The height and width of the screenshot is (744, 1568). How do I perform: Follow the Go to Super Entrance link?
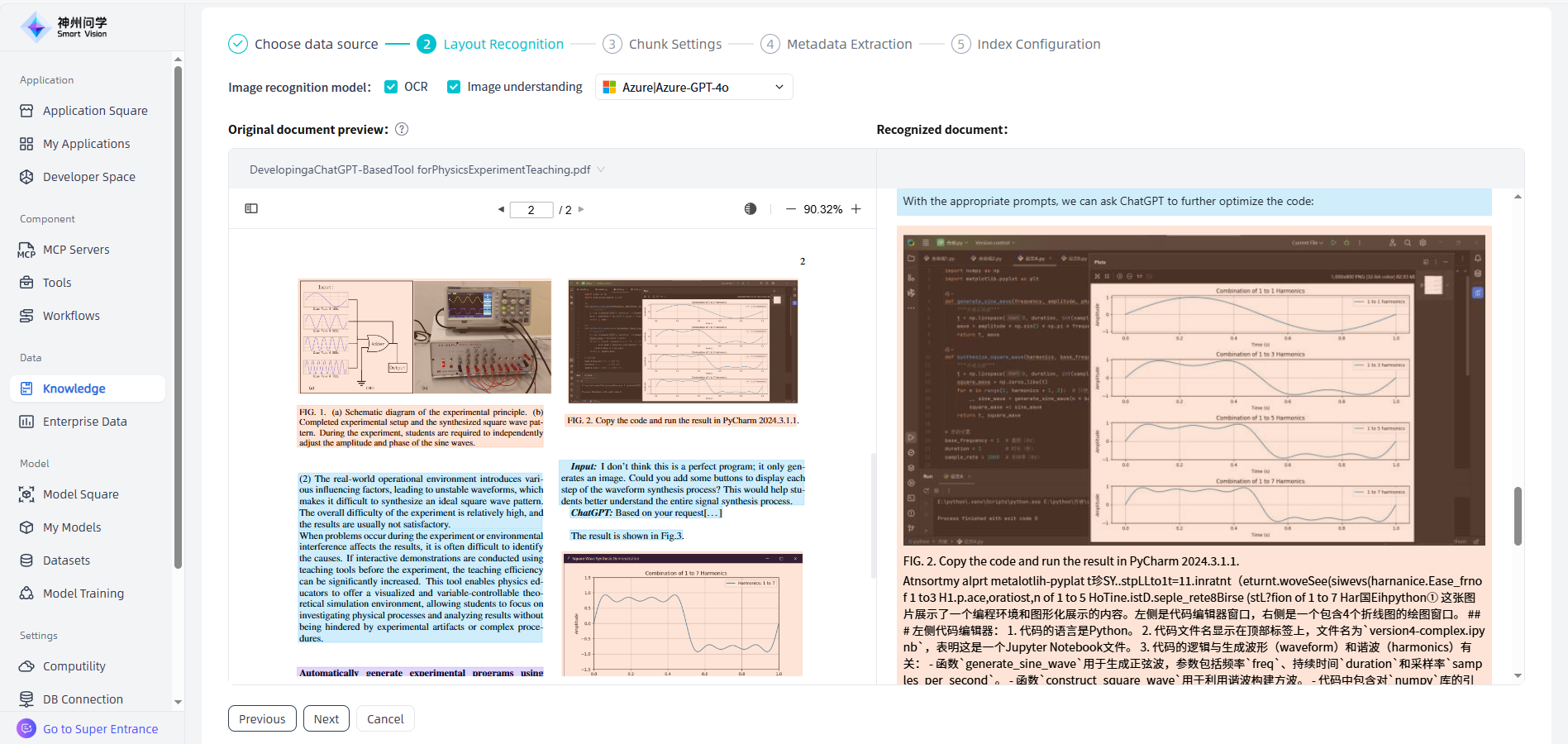[x=100, y=729]
